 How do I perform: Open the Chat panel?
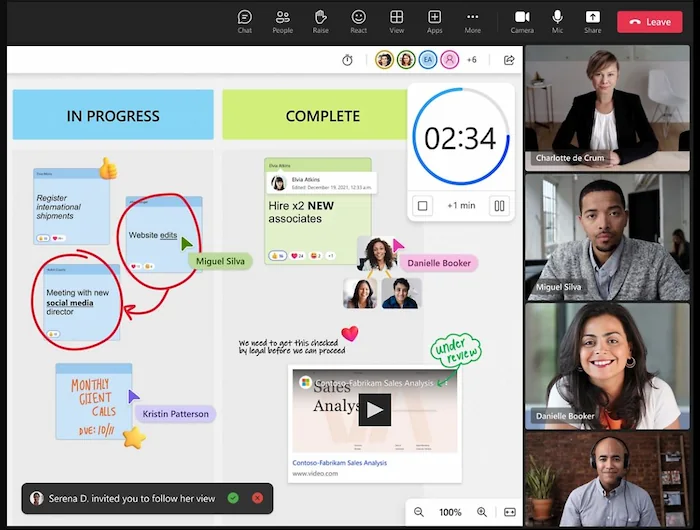click(x=245, y=21)
